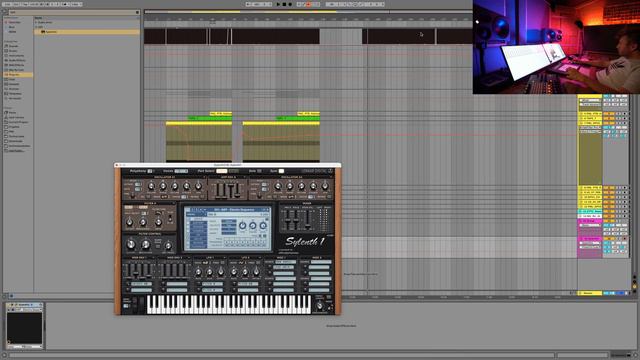Collapse the VST folder
The image size is (640, 360).
tap(36, 27)
